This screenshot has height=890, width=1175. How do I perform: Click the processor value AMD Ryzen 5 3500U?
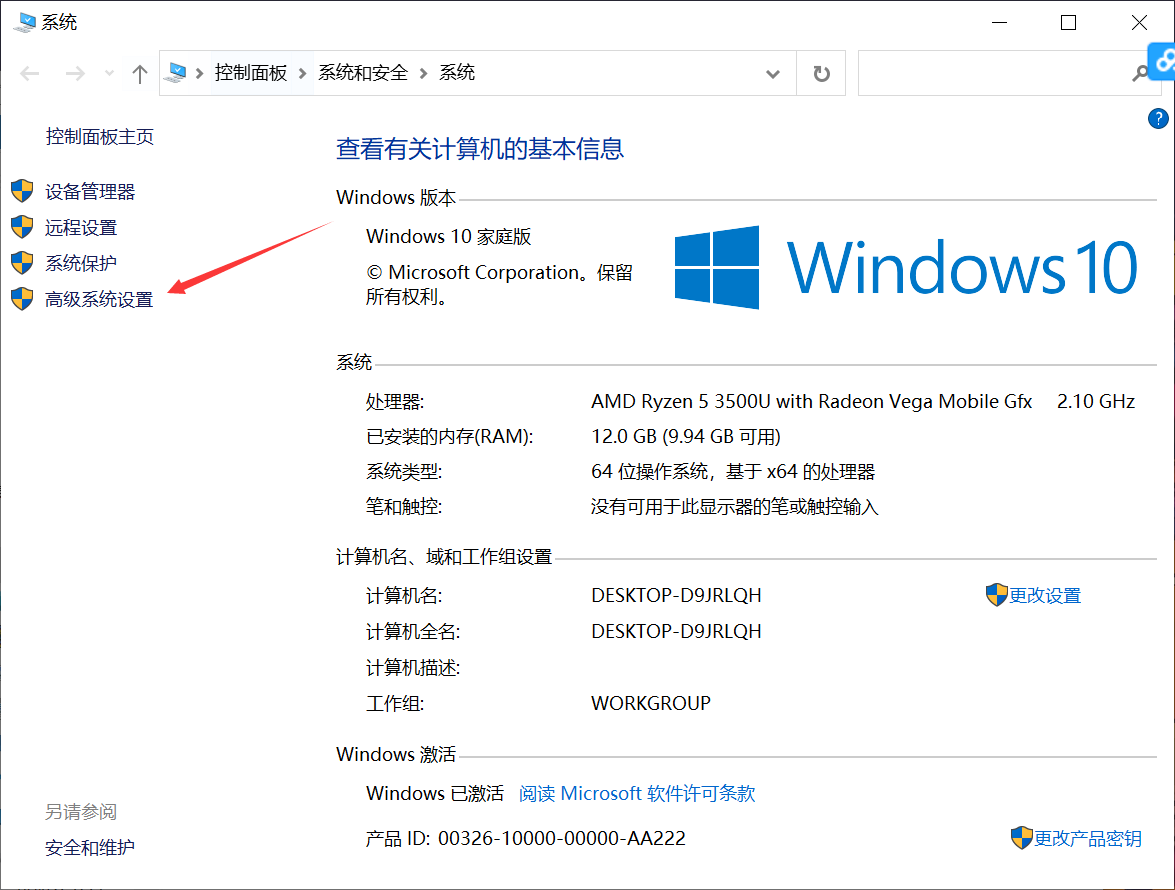pos(812,402)
